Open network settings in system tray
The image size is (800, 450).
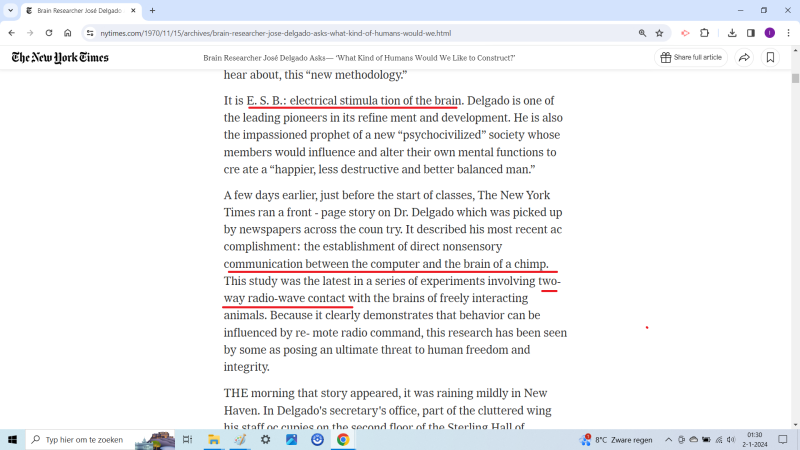[x=719, y=439]
